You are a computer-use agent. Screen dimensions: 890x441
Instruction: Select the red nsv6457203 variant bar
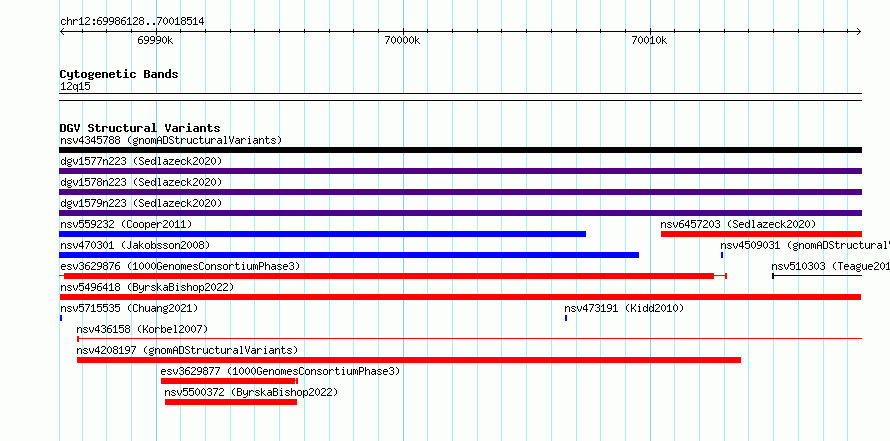click(761, 234)
